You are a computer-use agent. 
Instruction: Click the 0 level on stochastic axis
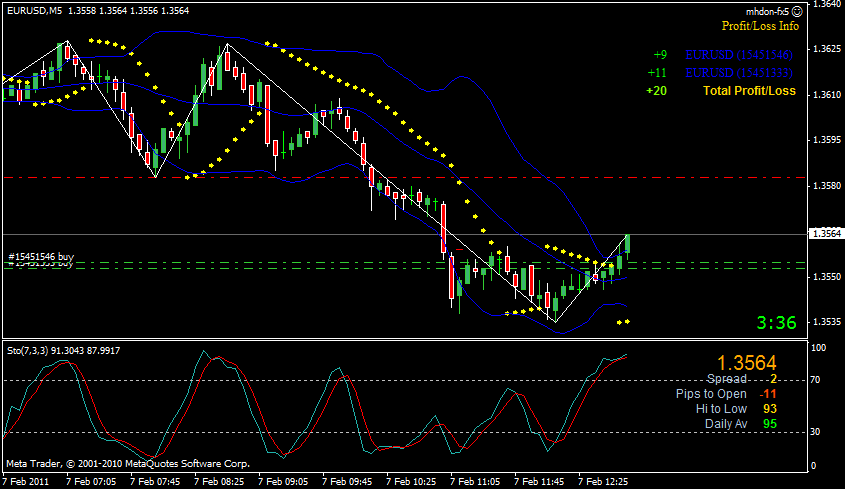pyautogui.click(x=814, y=466)
